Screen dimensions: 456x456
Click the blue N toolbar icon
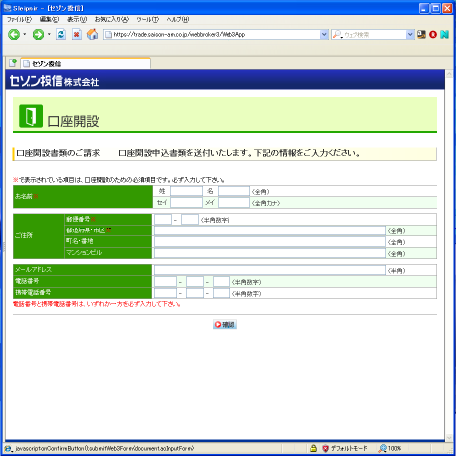444,34
